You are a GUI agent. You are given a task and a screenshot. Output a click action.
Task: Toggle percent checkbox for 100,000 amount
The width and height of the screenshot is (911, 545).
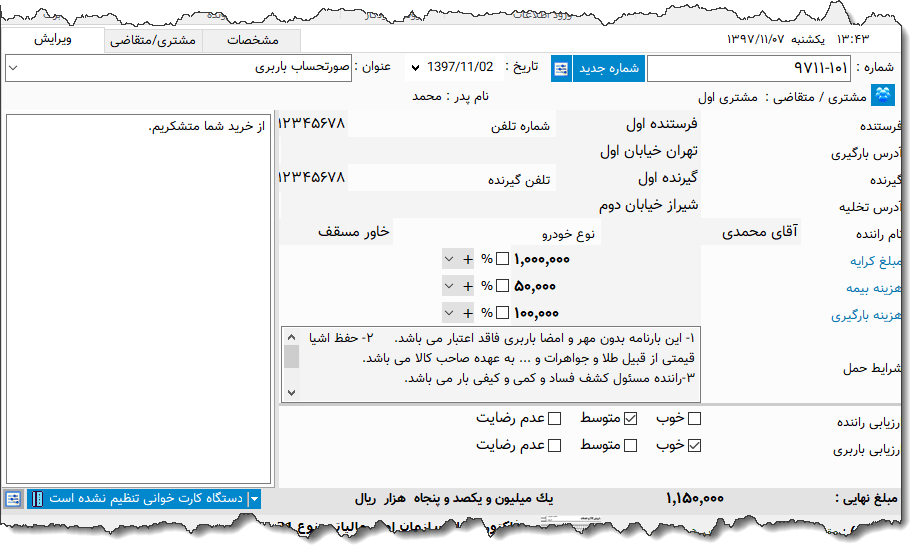[x=503, y=313]
